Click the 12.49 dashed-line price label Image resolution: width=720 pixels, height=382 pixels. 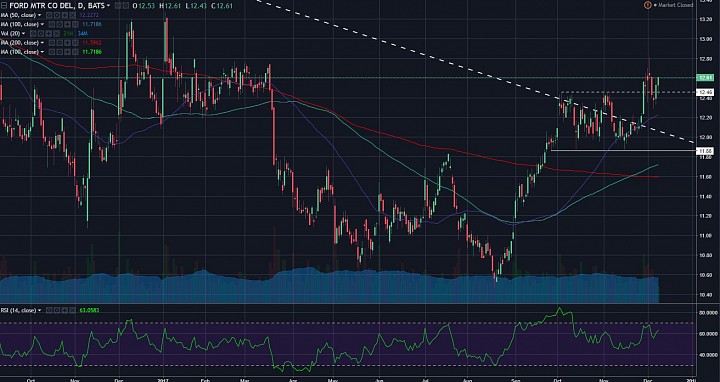[x=704, y=92]
